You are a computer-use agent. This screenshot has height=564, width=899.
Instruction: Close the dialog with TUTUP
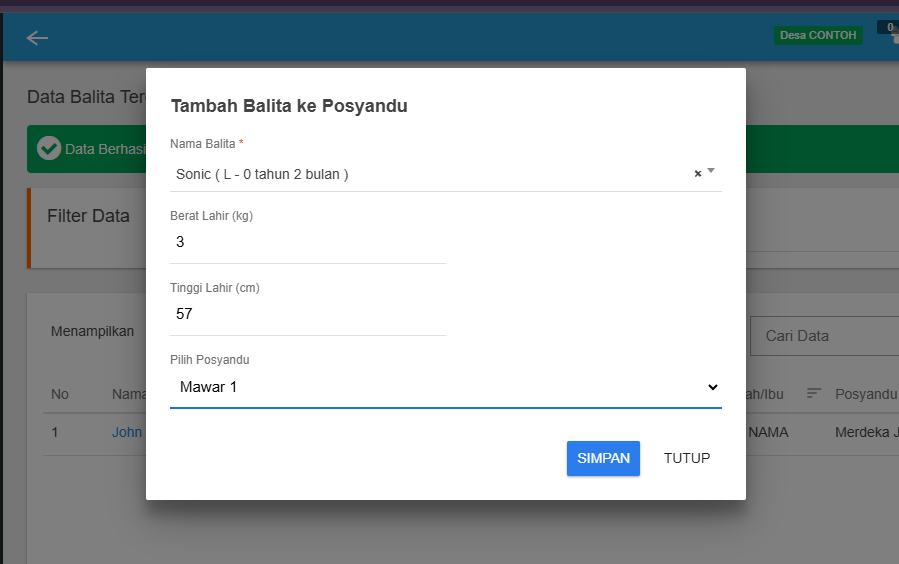click(687, 458)
